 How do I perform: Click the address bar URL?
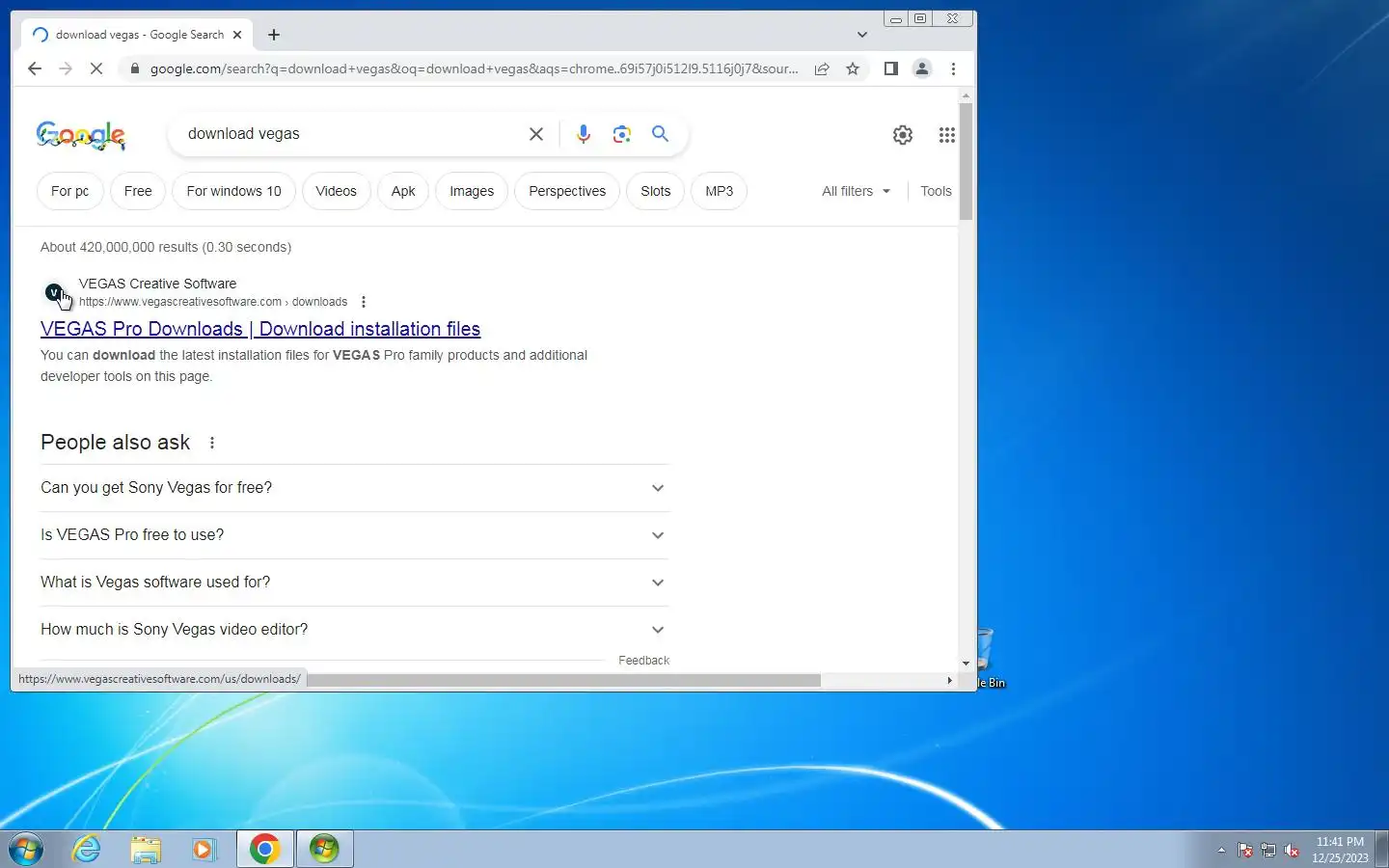(x=474, y=68)
